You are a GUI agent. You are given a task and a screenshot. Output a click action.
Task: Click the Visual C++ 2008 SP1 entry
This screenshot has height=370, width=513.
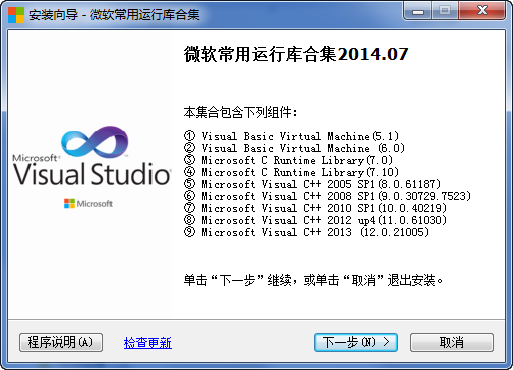point(327,196)
